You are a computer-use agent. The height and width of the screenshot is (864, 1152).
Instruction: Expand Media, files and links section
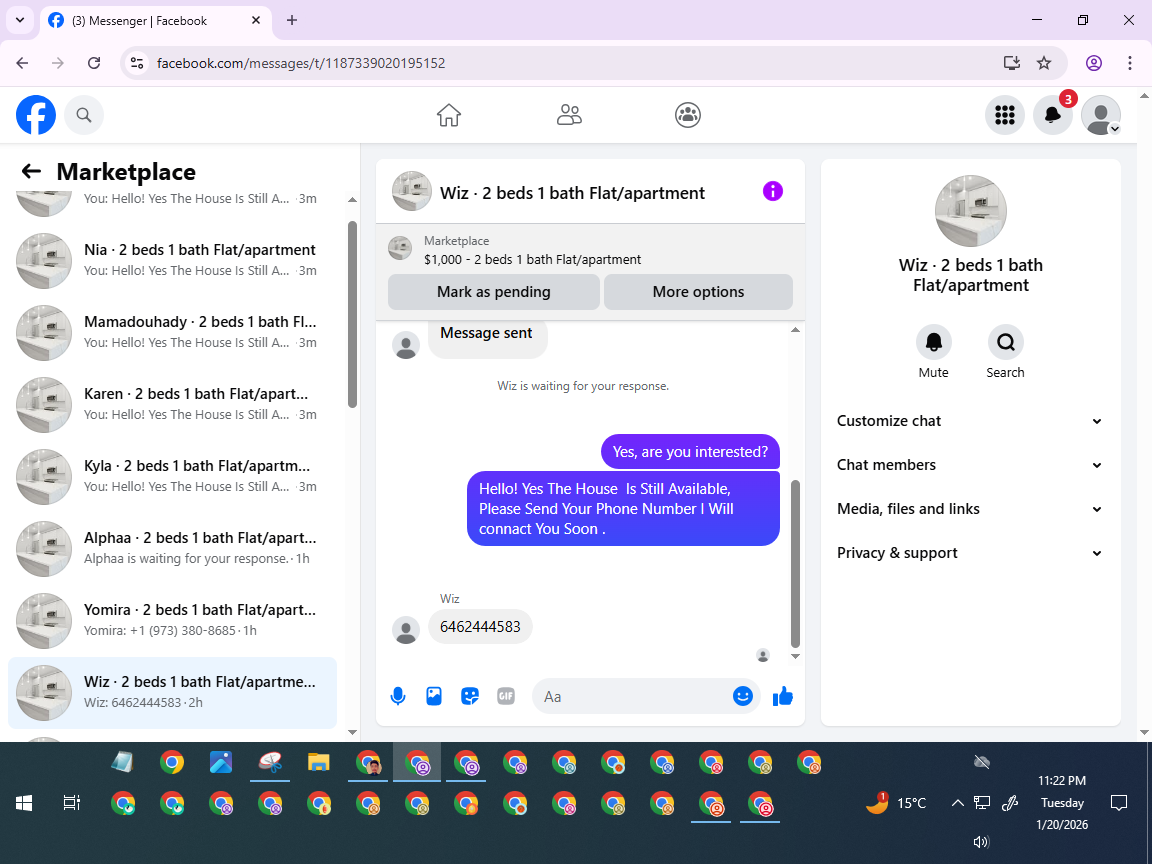(970, 509)
